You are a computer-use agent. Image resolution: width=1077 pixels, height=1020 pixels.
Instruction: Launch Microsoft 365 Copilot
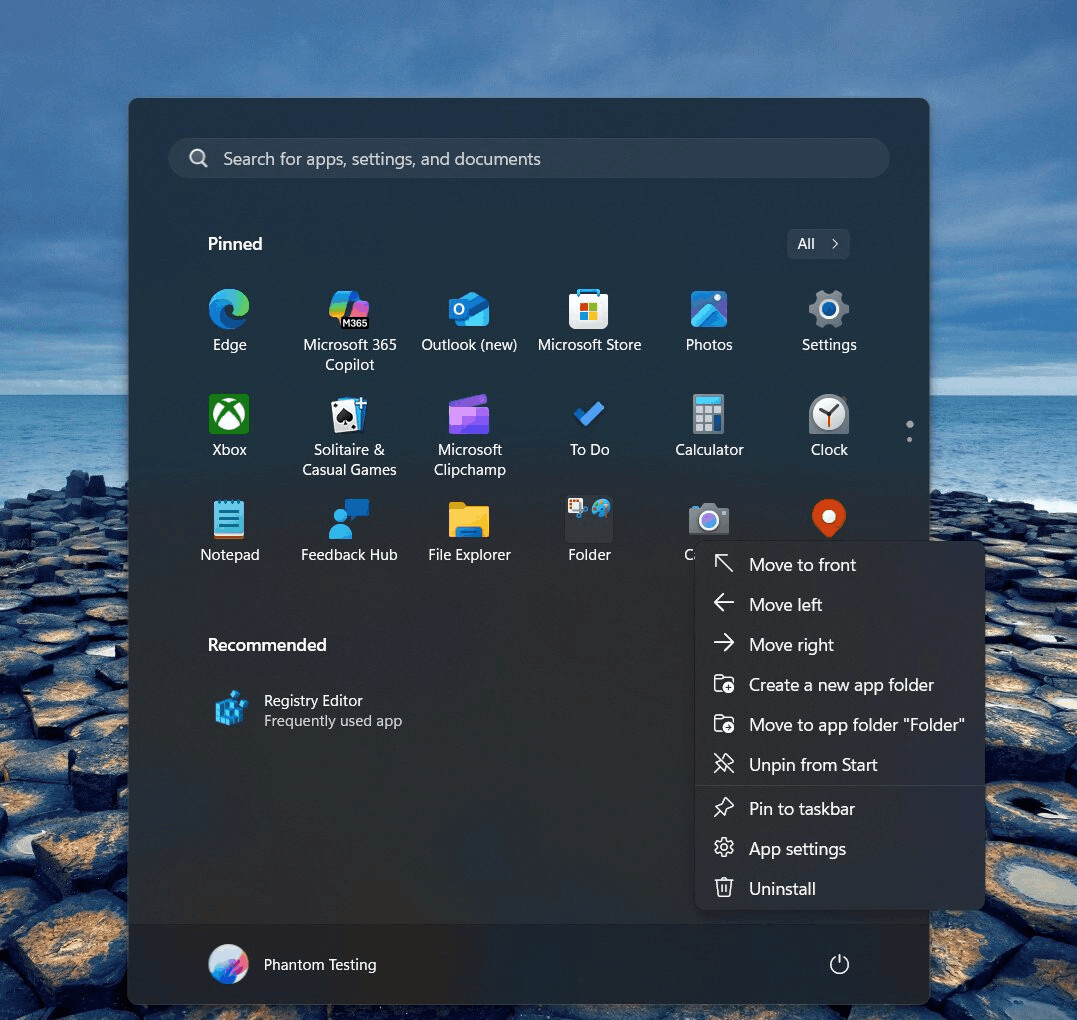(x=350, y=331)
